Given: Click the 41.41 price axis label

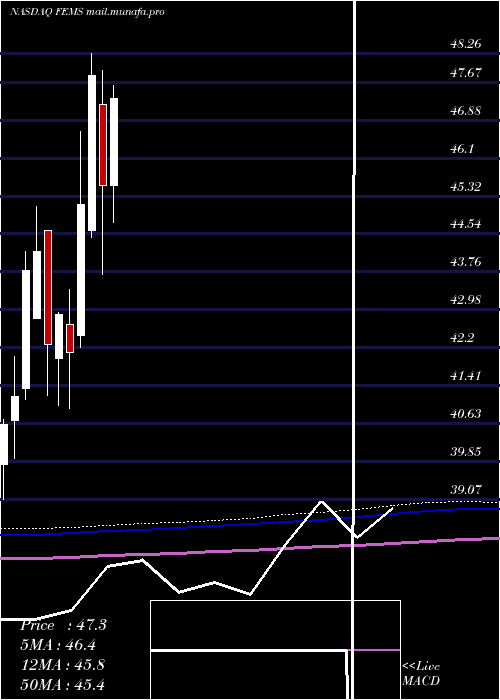Looking at the screenshot, I should coord(466,375).
